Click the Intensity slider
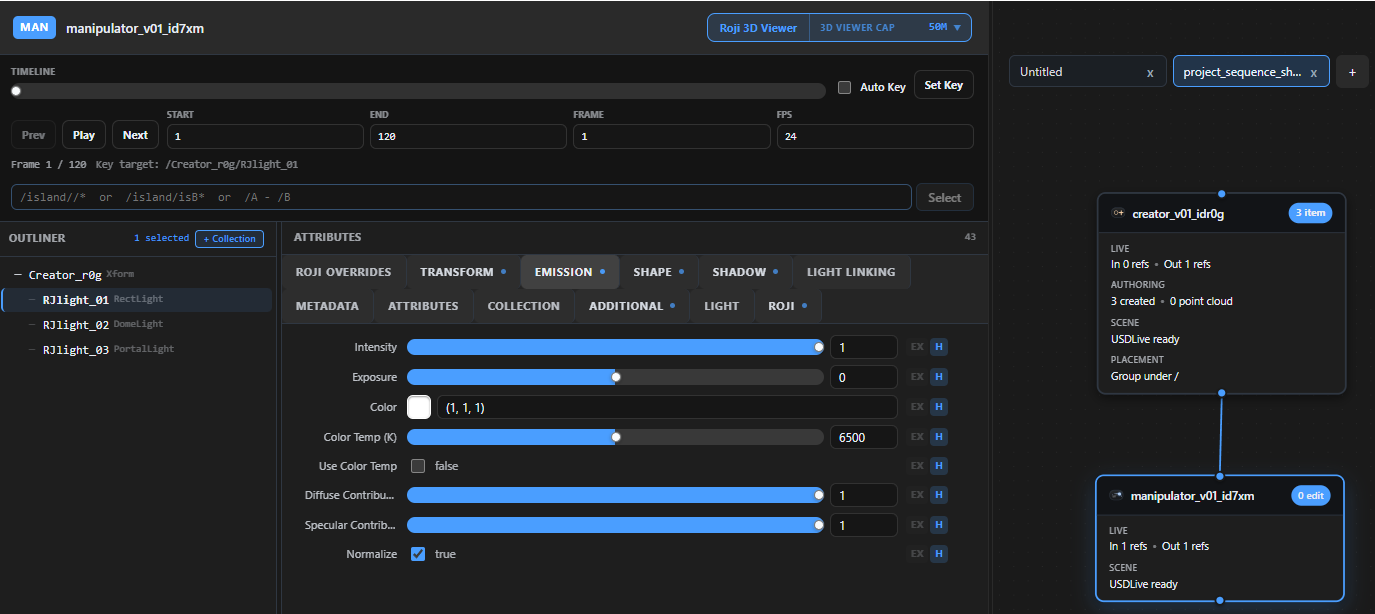Viewport: 1375px width, 614px height. [x=615, y=347]
